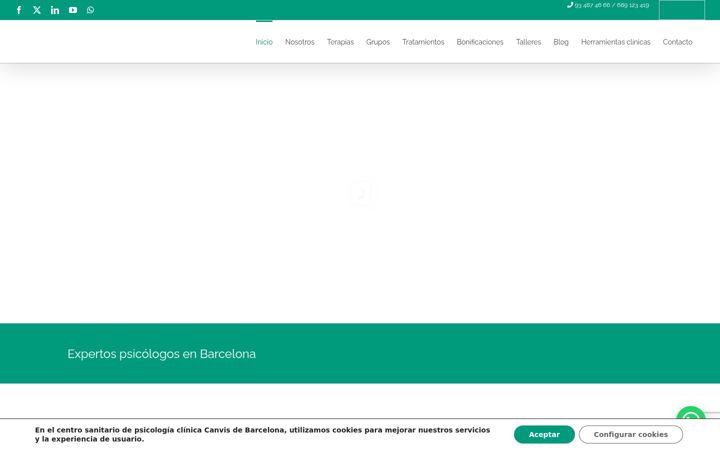The image size is (720, 450).
Task: Click the phone number in the top bar
Action: point(612,5)
